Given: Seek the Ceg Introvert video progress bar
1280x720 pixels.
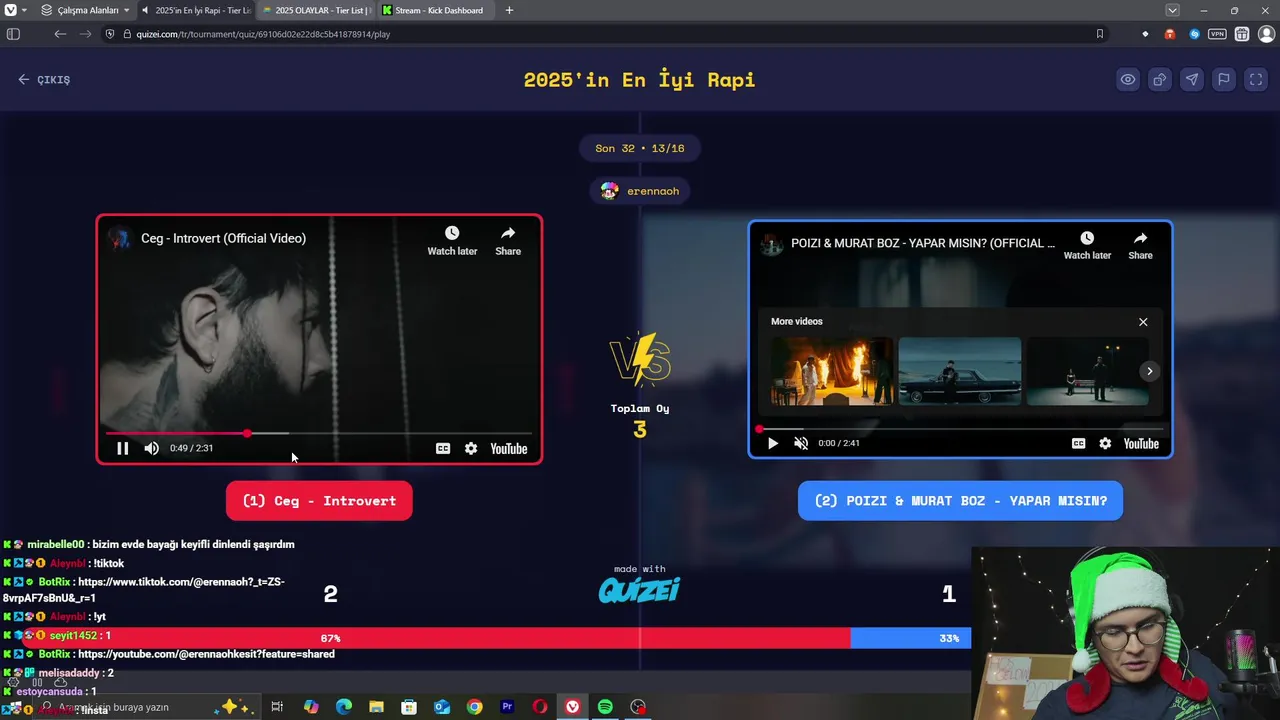Looking at the screenshot, I should [x=319, y=433].
